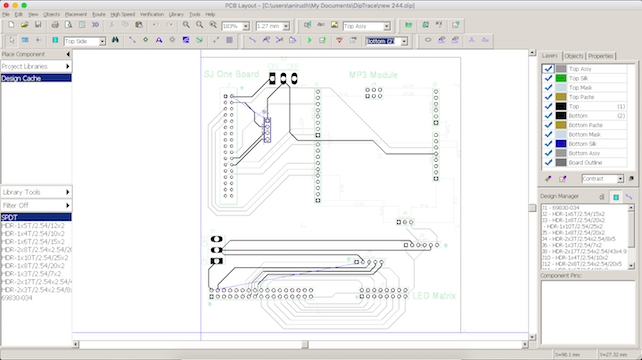Viewport: 642px width, 360px height.
Task: Click the 4x4 grid icon in lower toolbar
Action: (x=229, y=40)
